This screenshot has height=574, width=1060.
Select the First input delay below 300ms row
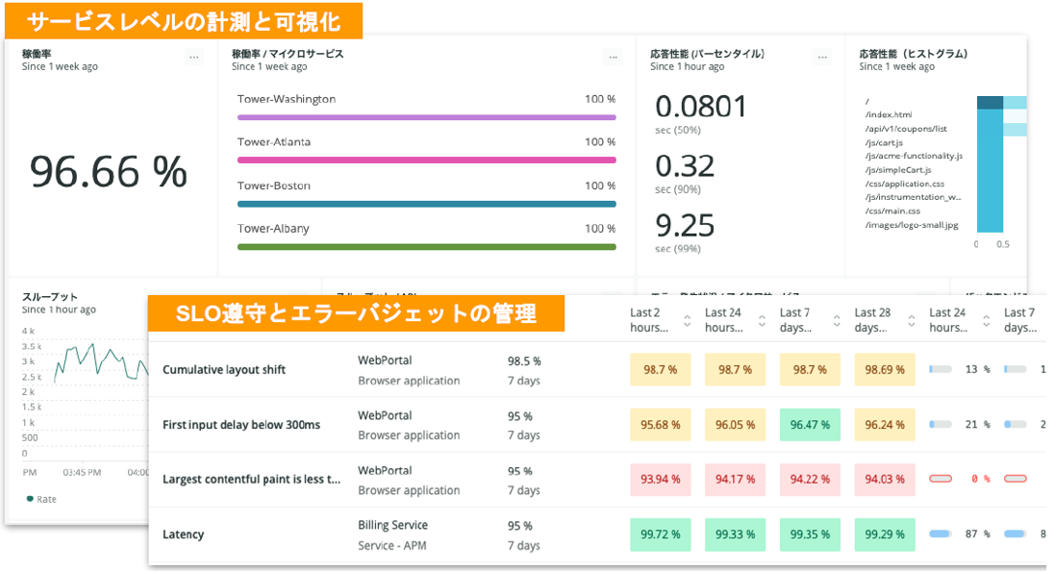tap(241, 425)
